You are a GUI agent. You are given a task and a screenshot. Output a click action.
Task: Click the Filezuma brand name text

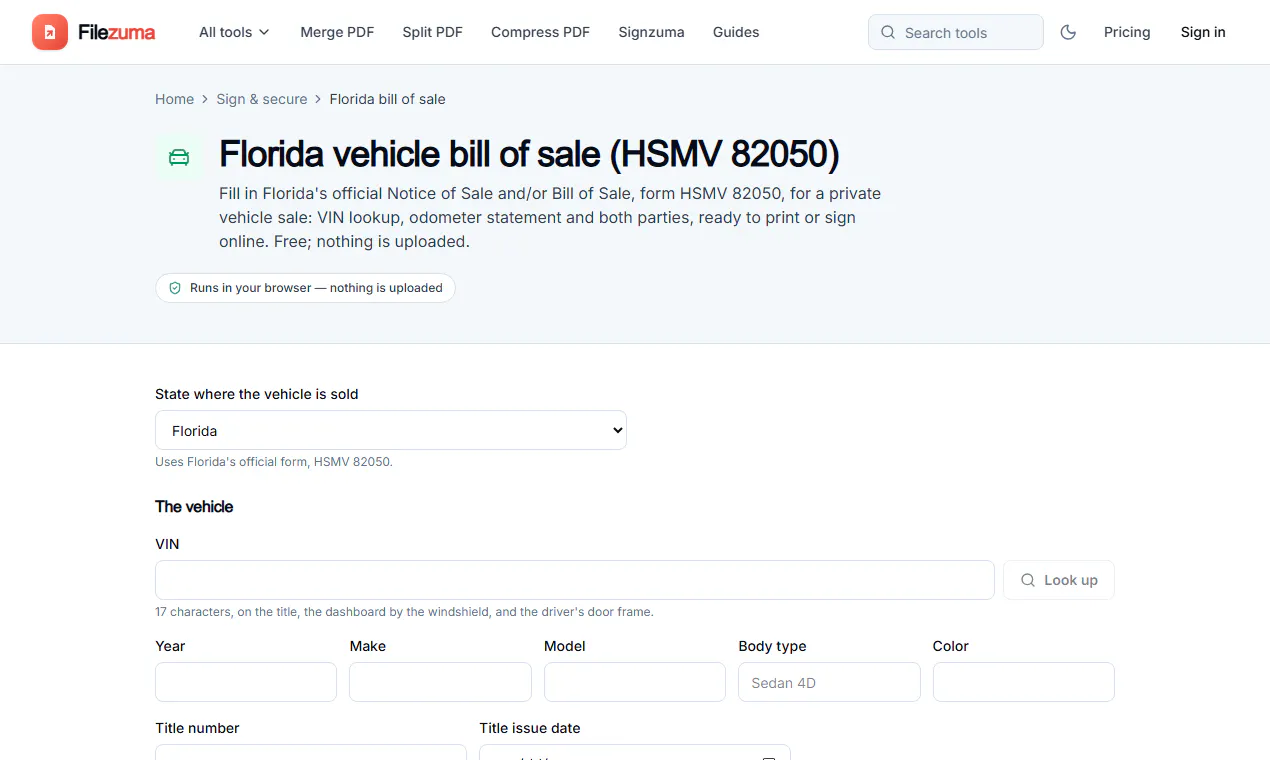pos(117,32)
